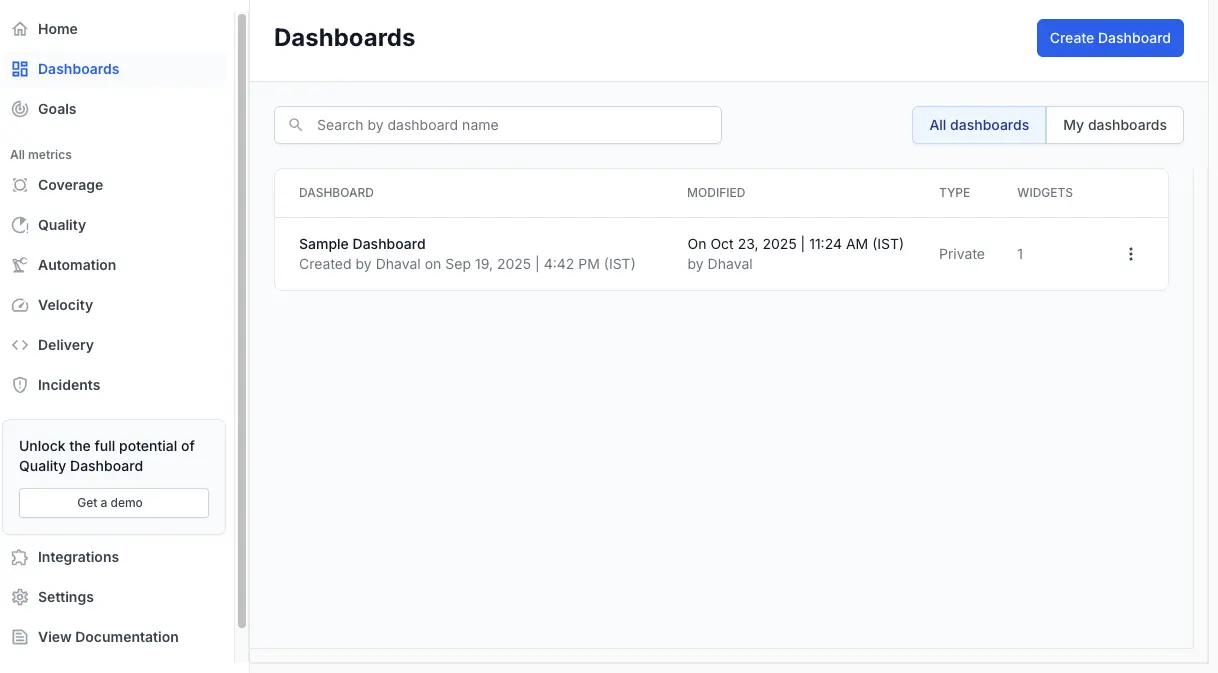Click the Create Dashboard button
Image resolution: width=1218 pixels, height=673 pixels.
[x=1110, y=37]
